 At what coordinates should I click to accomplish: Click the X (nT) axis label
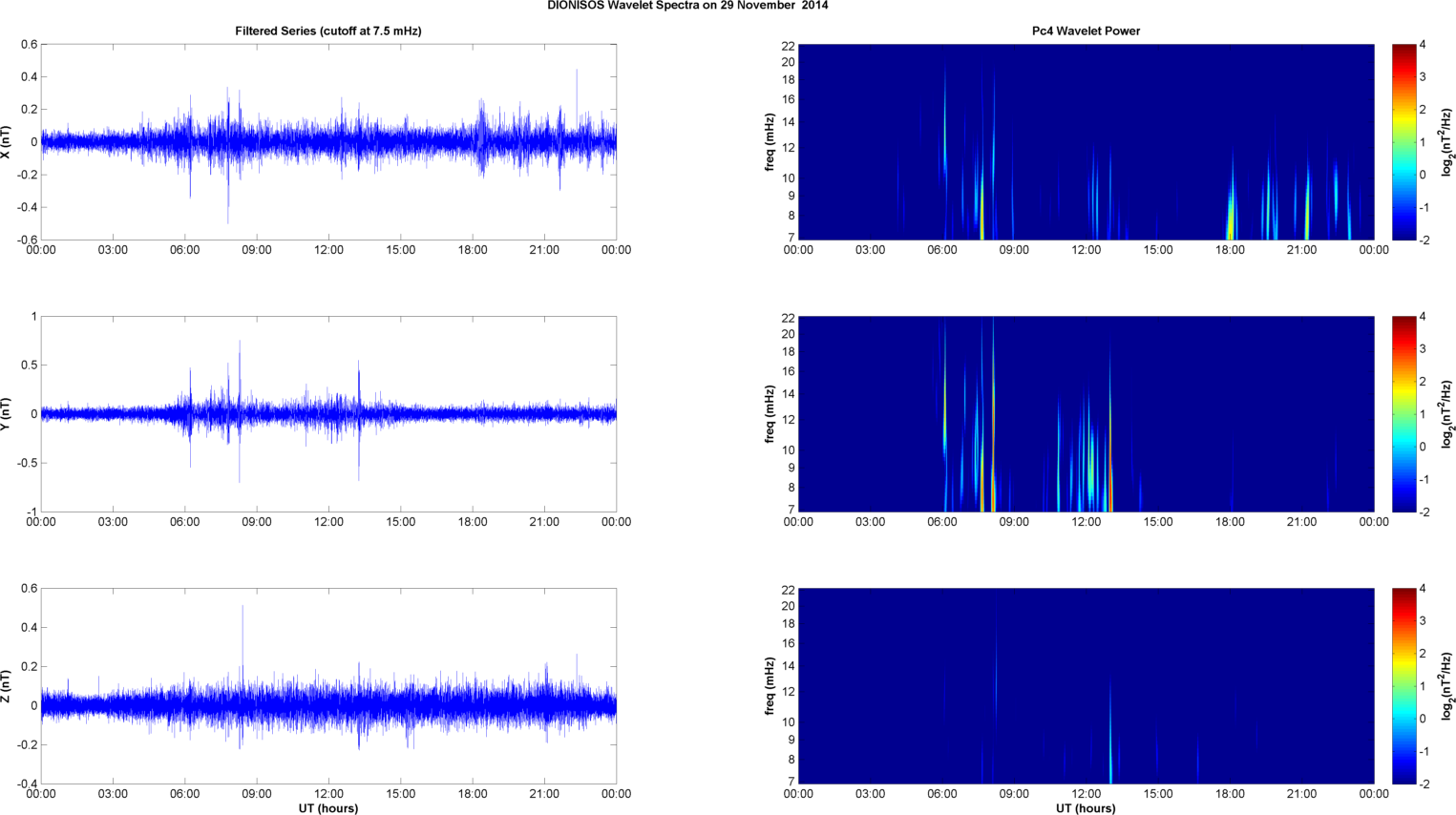point(7,141)
